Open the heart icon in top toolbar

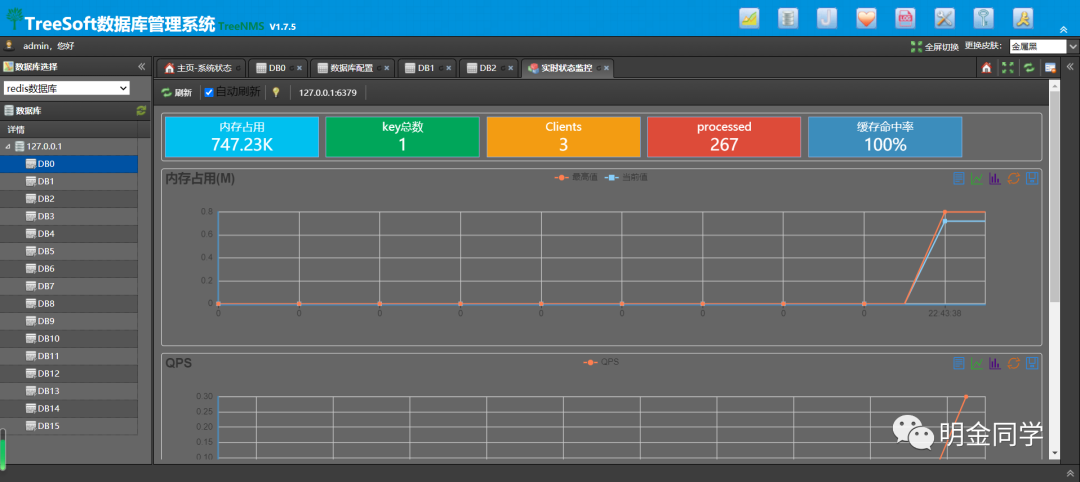(867, 18)
